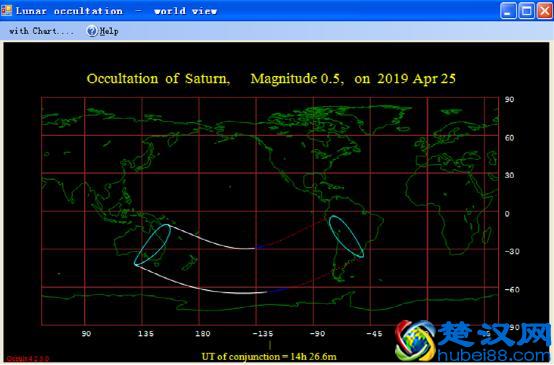This screenshot has width=554, height=365.
Task: Maximize the Lunar occultation window
Action: click(x=526, y=11)
